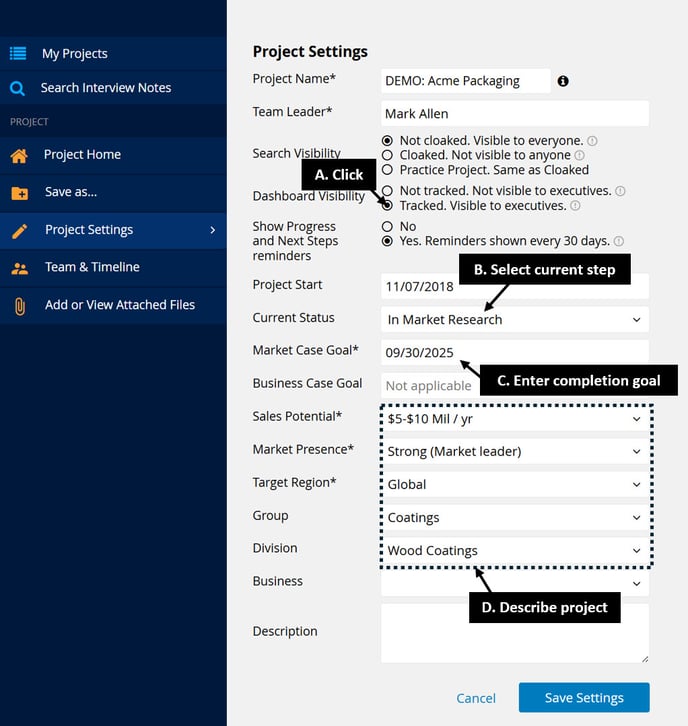Click the Description text area

tap(515, 633)
